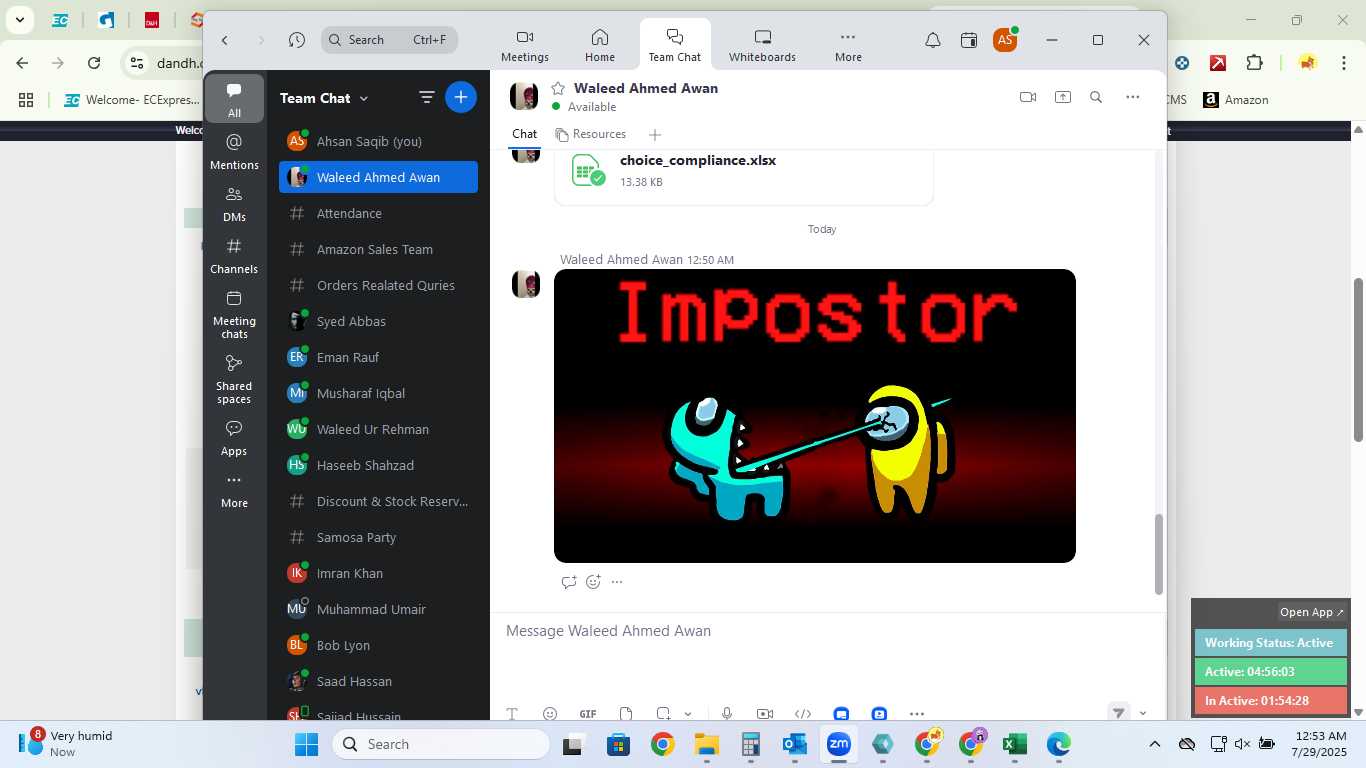Insert code snippet in composer
1366x768 pixels.
pyautogui.click(x=802, y=714)
